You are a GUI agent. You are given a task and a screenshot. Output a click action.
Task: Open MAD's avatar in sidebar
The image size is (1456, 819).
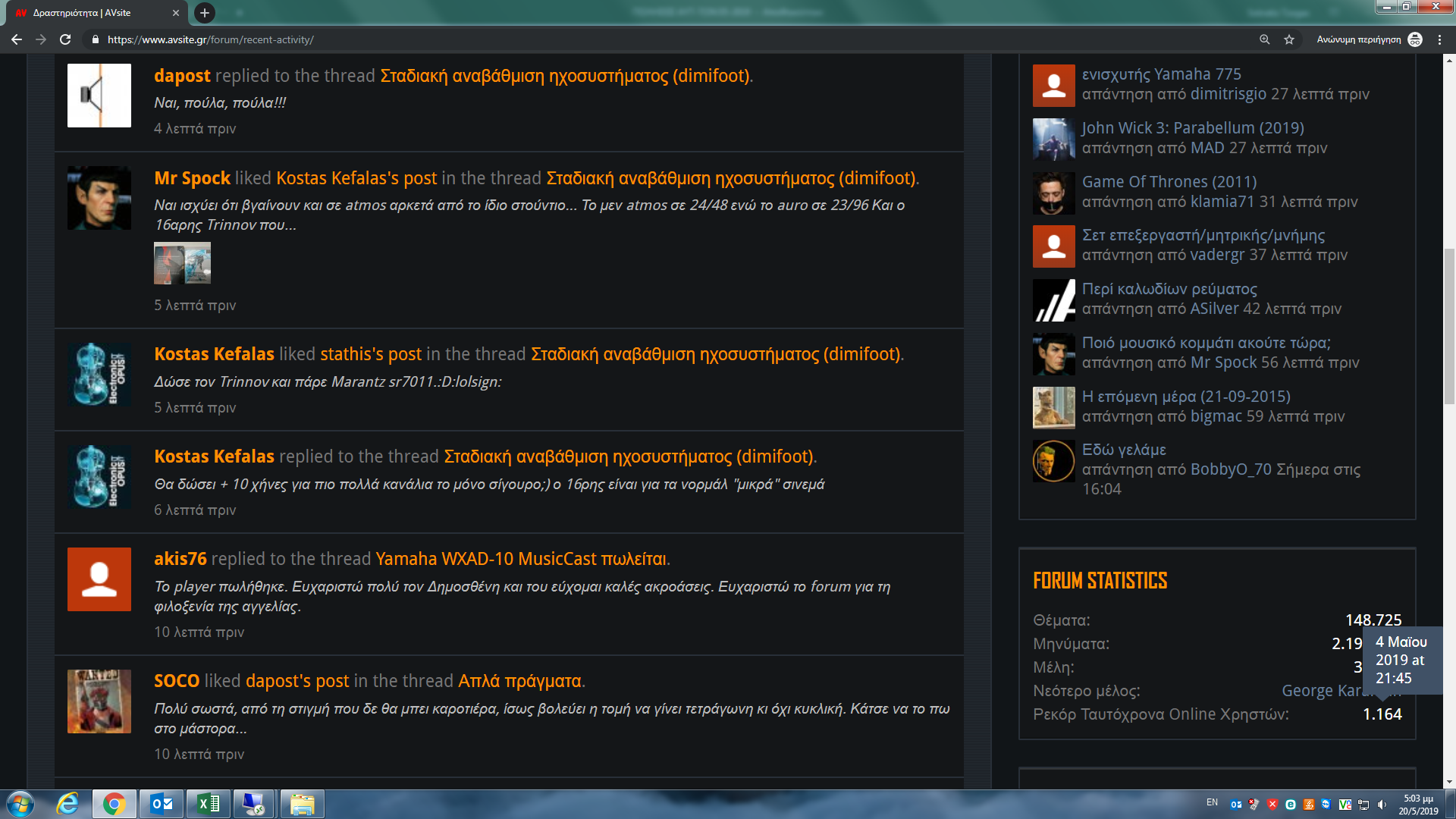coord(1054,140)
